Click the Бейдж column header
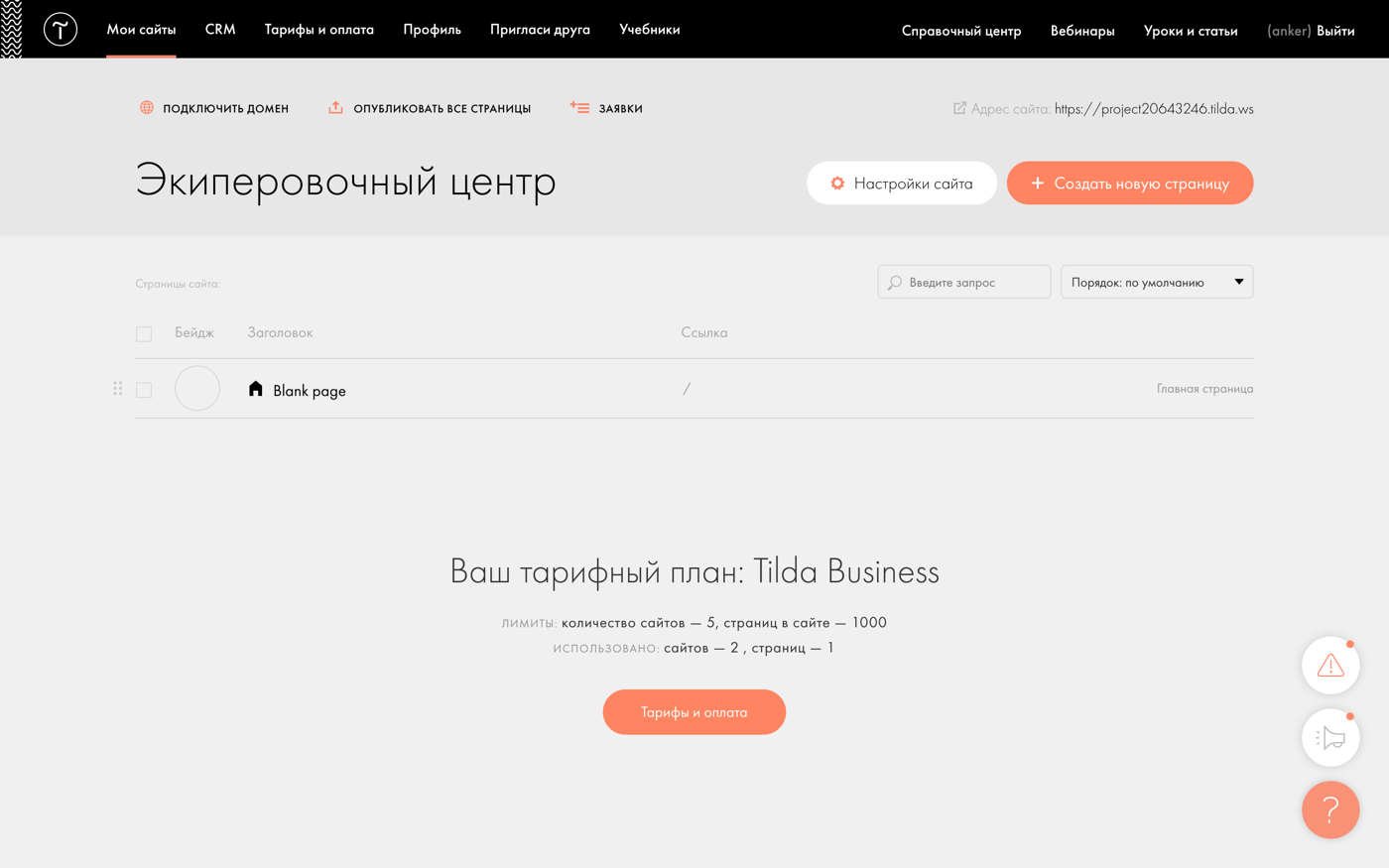 pyautogui.click(x=194, y=333)
